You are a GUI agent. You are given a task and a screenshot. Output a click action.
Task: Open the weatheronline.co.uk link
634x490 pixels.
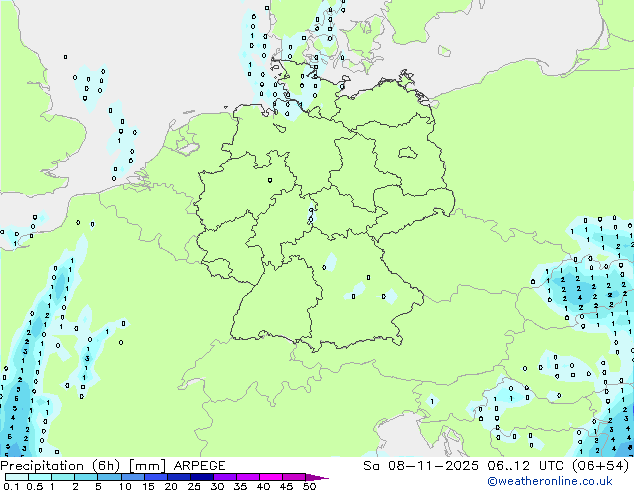(x=550, y=482)
